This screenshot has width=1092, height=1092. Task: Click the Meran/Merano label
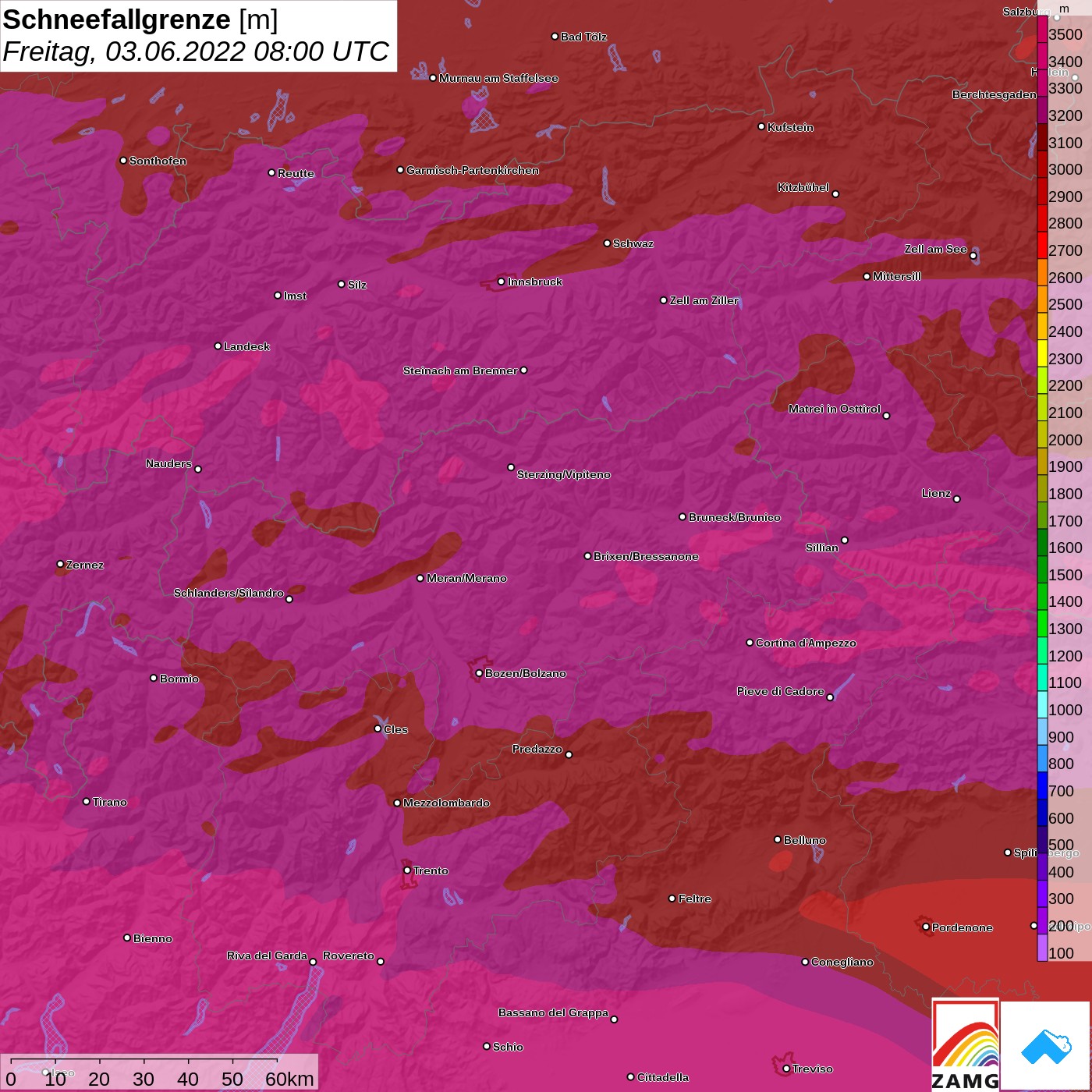[x=466, y=578]
